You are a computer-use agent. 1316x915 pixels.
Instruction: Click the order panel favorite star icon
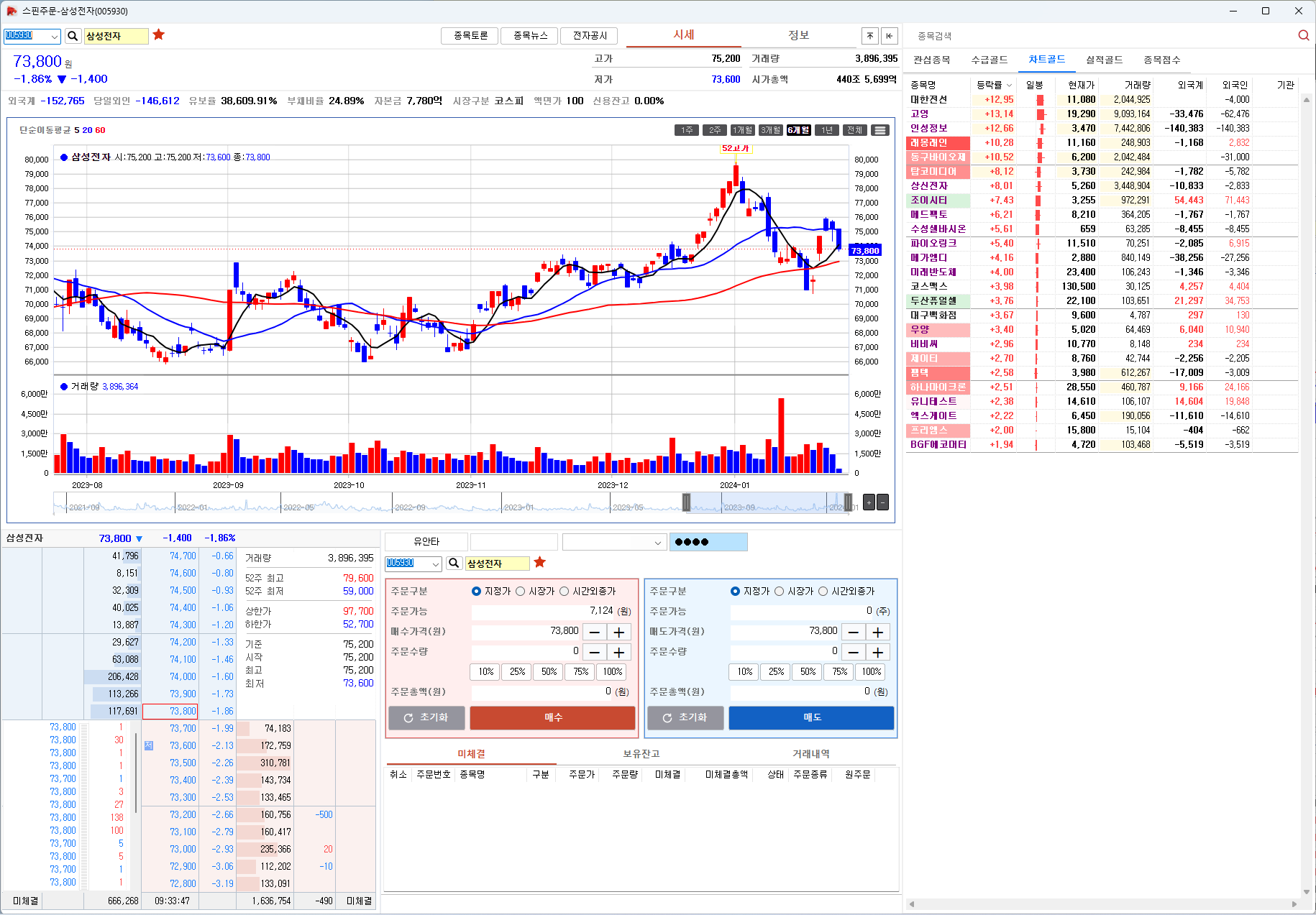tap(540, 563)
